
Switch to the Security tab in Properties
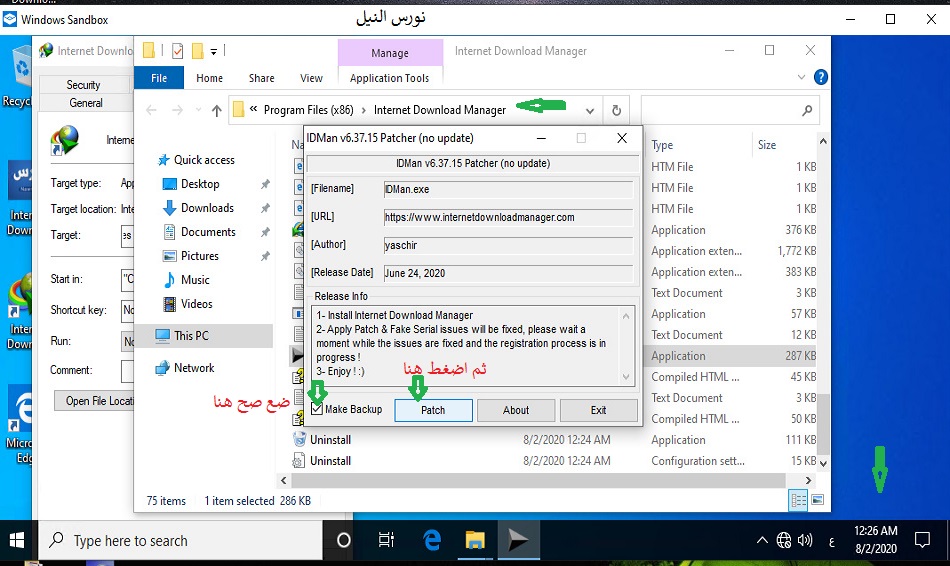tap(84, 85)
